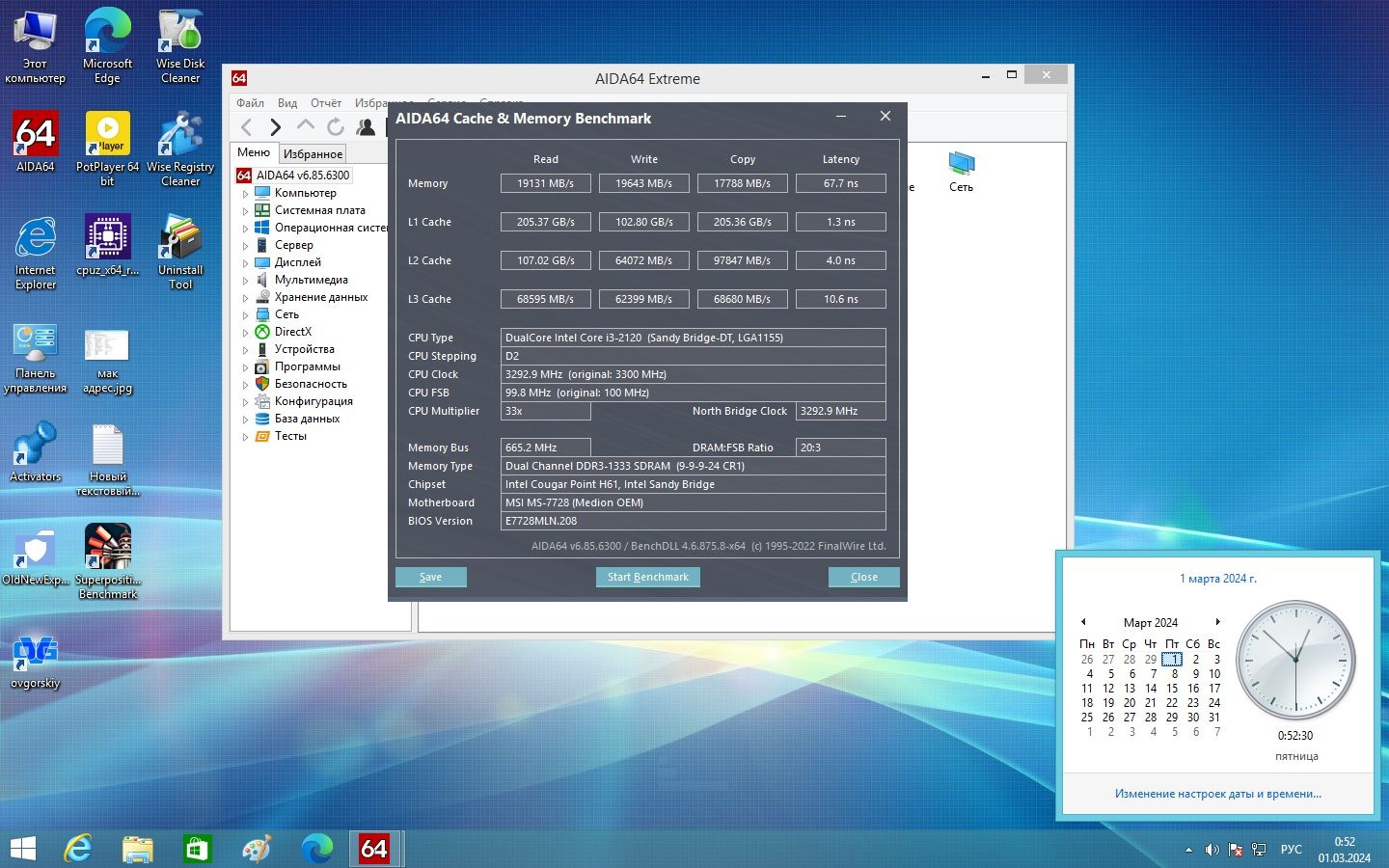Expand the Сервер tree node
Image resolution: width=1389 pixels, height=868 pixels.
[245, 245]
